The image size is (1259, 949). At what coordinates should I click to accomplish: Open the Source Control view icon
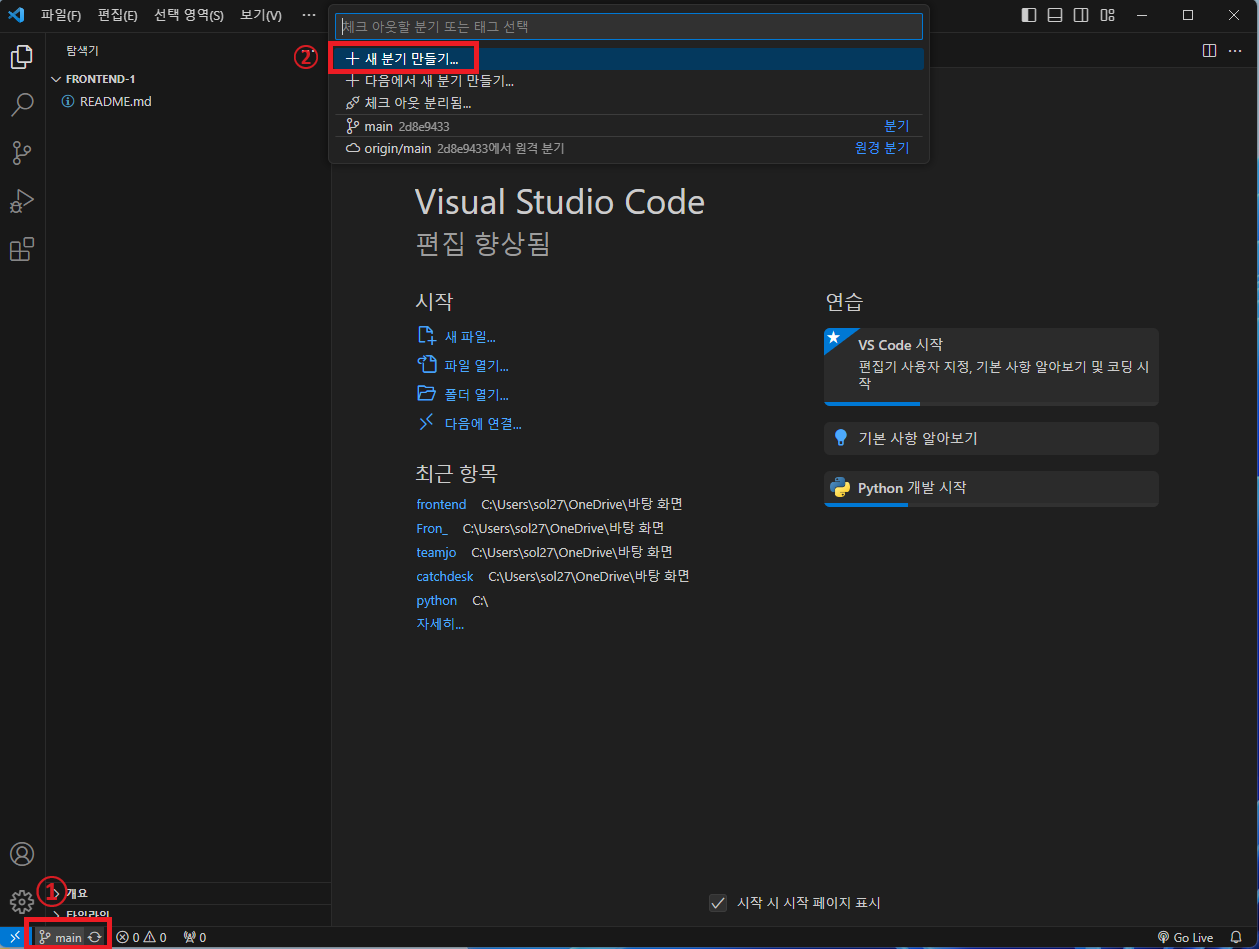point(21,153)
